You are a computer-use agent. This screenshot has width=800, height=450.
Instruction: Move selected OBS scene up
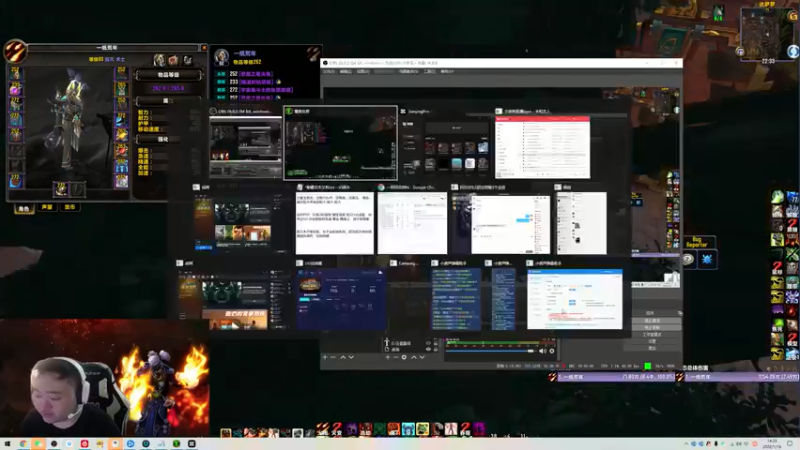coord(343,357)
